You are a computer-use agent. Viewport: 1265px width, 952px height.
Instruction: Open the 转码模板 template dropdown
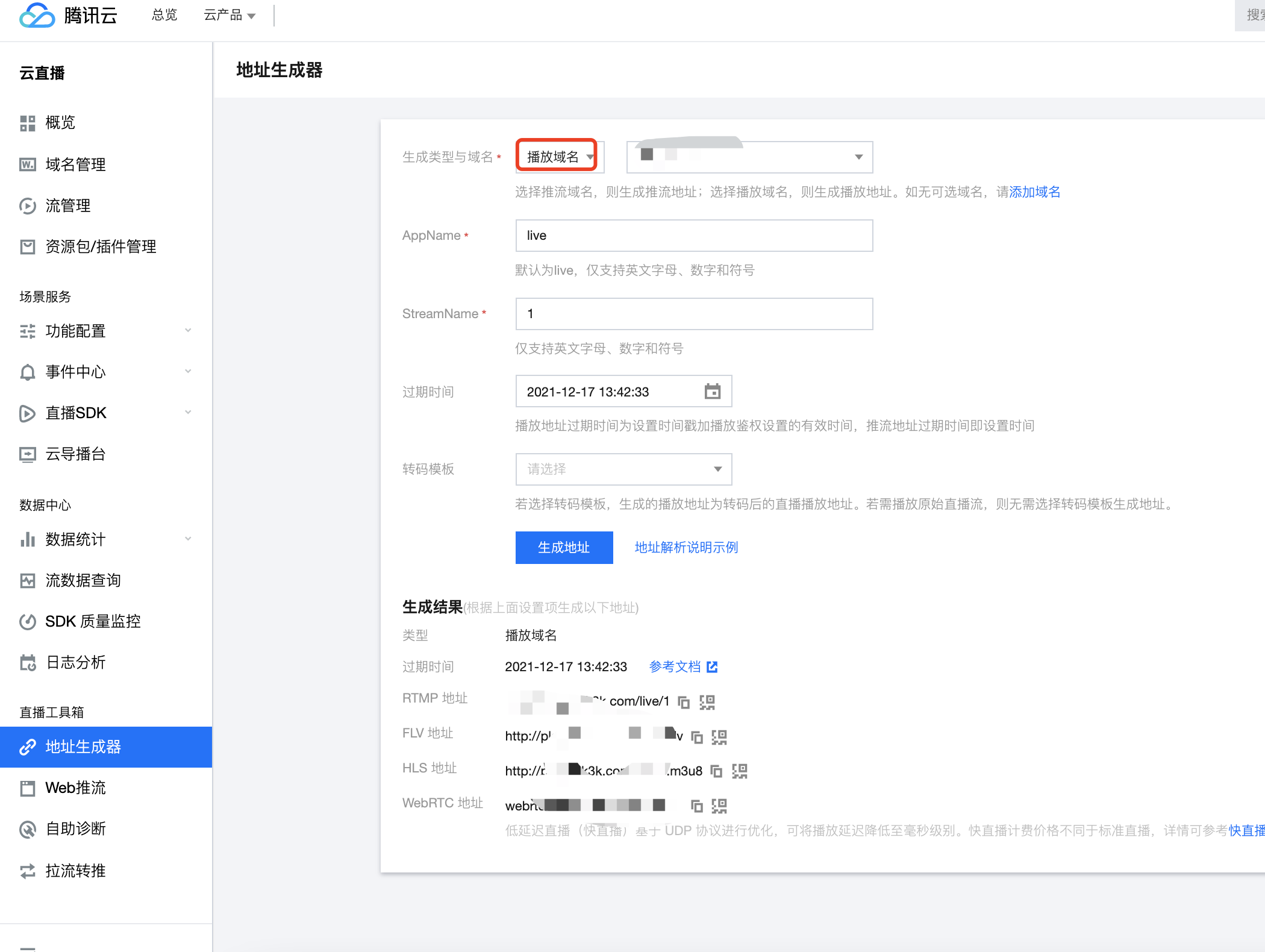623,469
